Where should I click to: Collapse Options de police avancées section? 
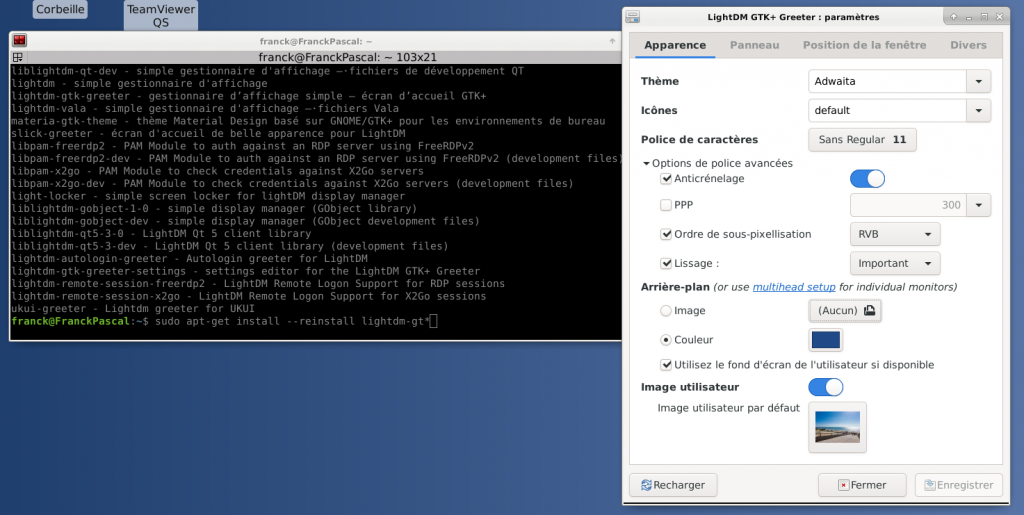pyautogui.click(x=646, y=163)
